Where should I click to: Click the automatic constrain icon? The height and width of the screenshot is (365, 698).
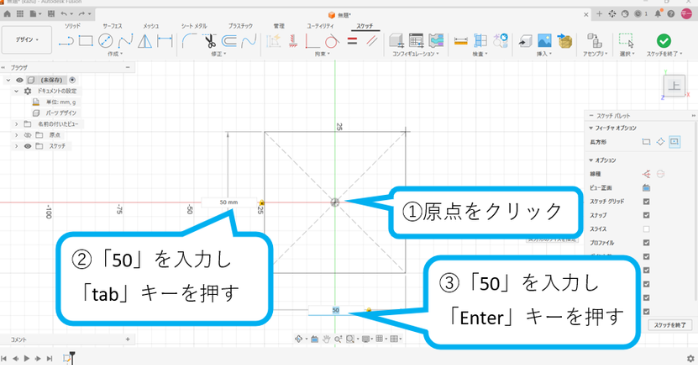point(273,41)
